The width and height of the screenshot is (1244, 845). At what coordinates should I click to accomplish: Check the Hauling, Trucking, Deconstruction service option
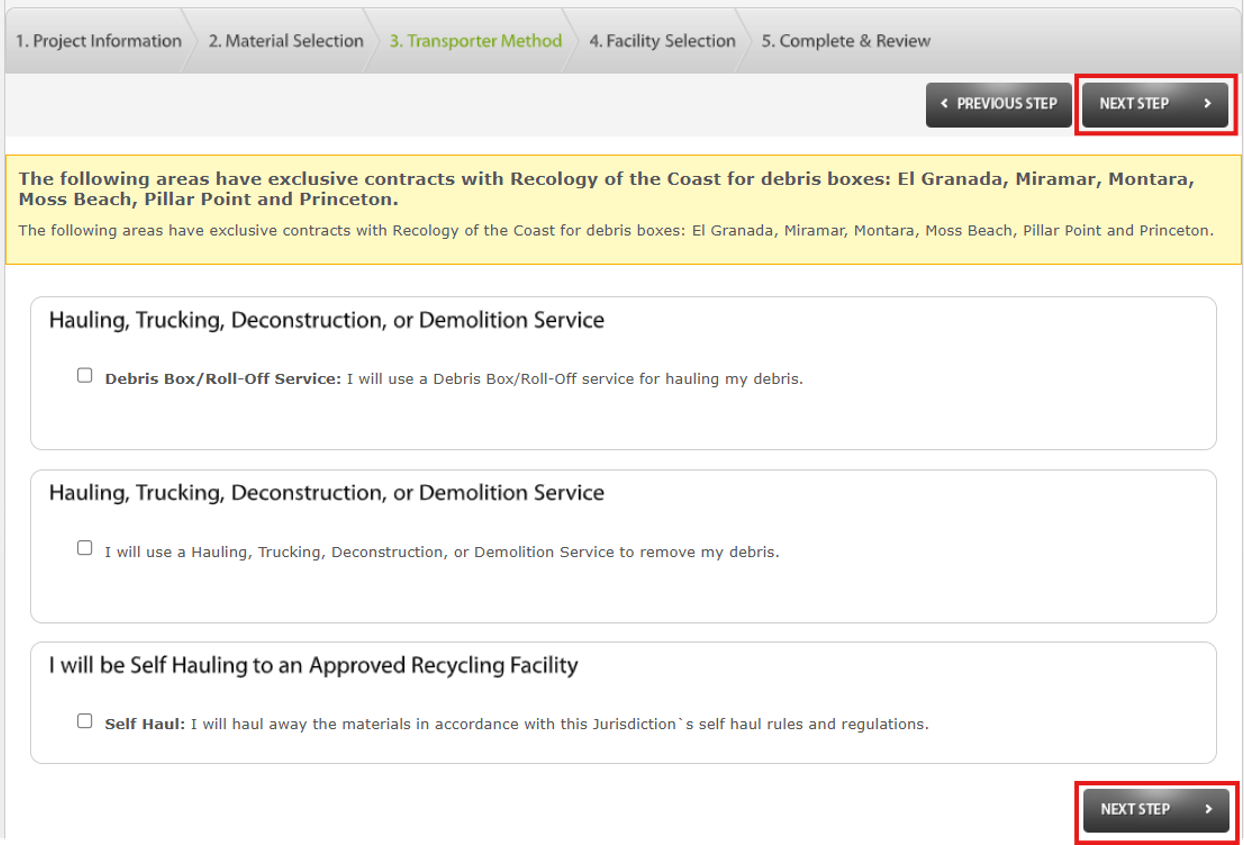85,548
